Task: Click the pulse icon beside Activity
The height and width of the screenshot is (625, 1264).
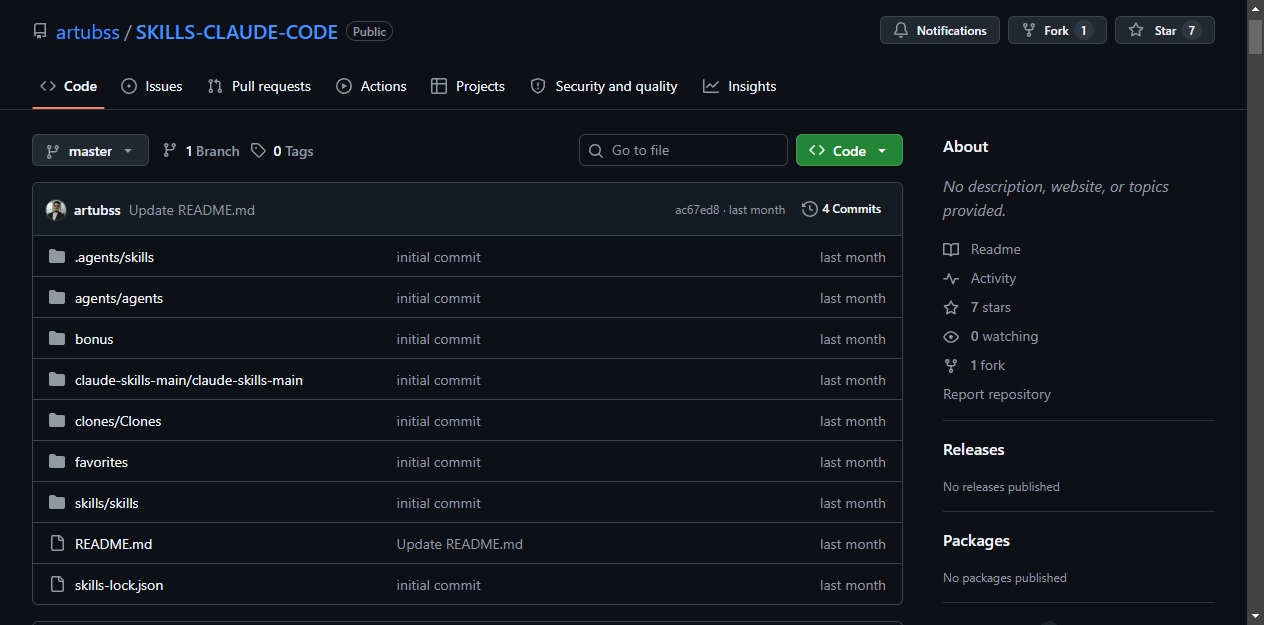Action: (x=951, y=278)
